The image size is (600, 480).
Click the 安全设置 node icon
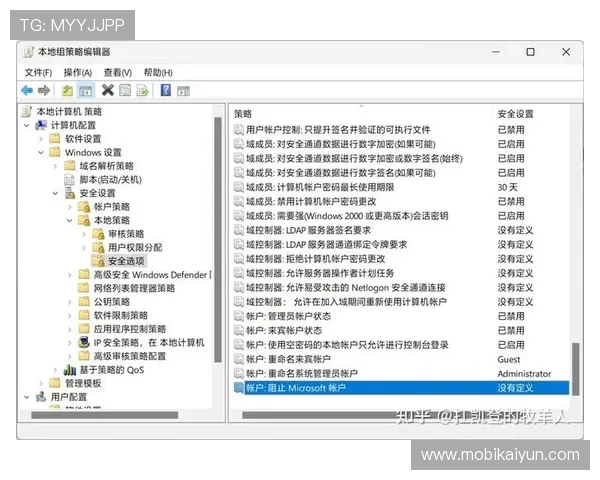tap(70, 193)
